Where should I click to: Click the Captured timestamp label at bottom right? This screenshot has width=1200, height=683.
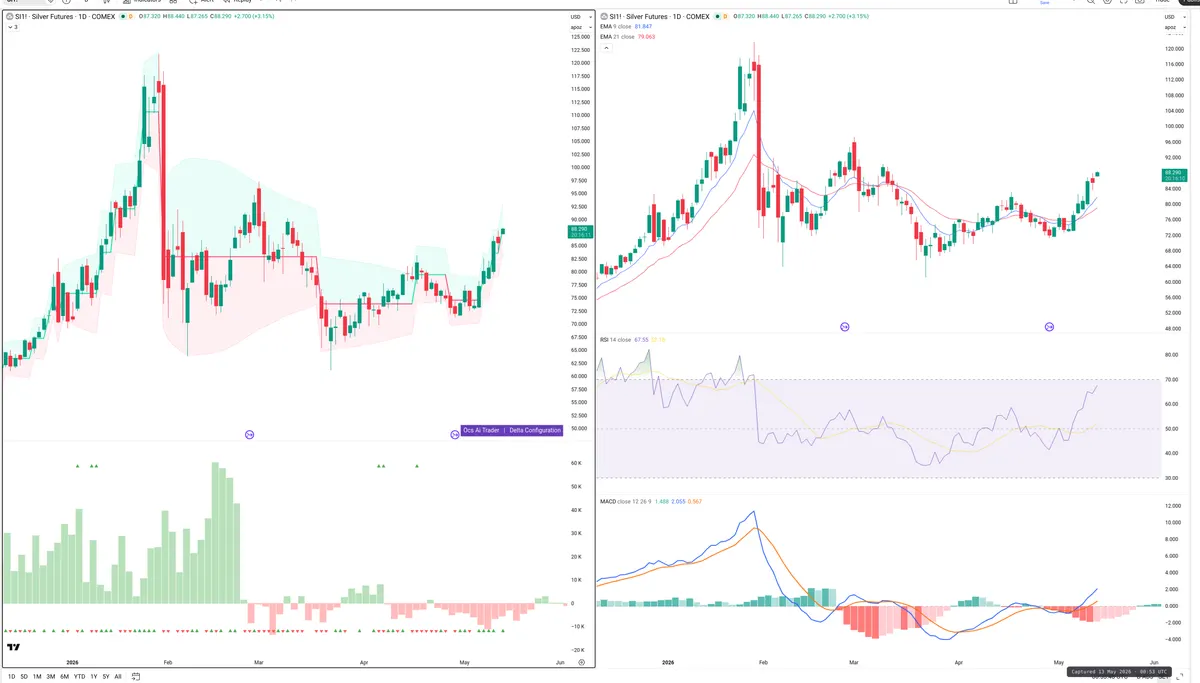tap(1117, 672)
